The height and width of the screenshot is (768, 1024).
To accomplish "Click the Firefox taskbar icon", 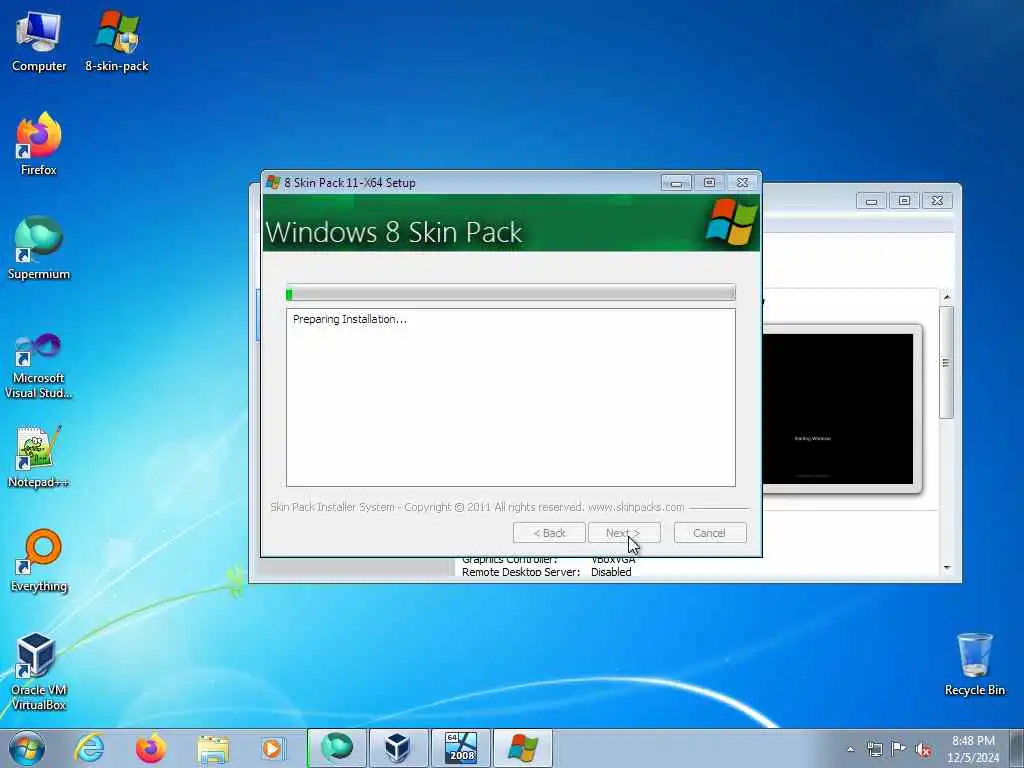I will tap(150, 748).
